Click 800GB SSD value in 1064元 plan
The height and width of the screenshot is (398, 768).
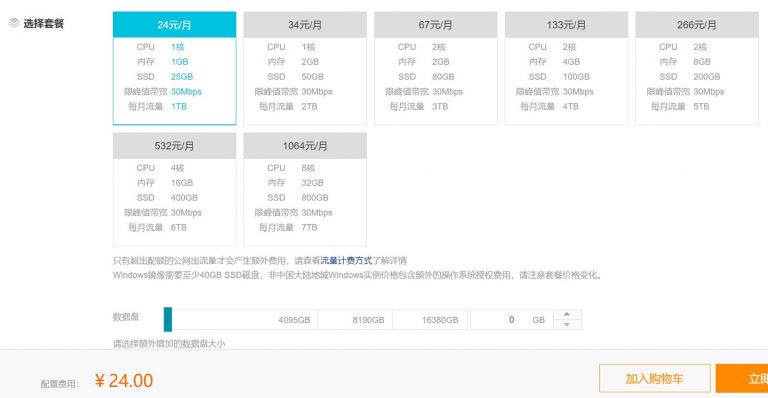[x=314, y=198]
